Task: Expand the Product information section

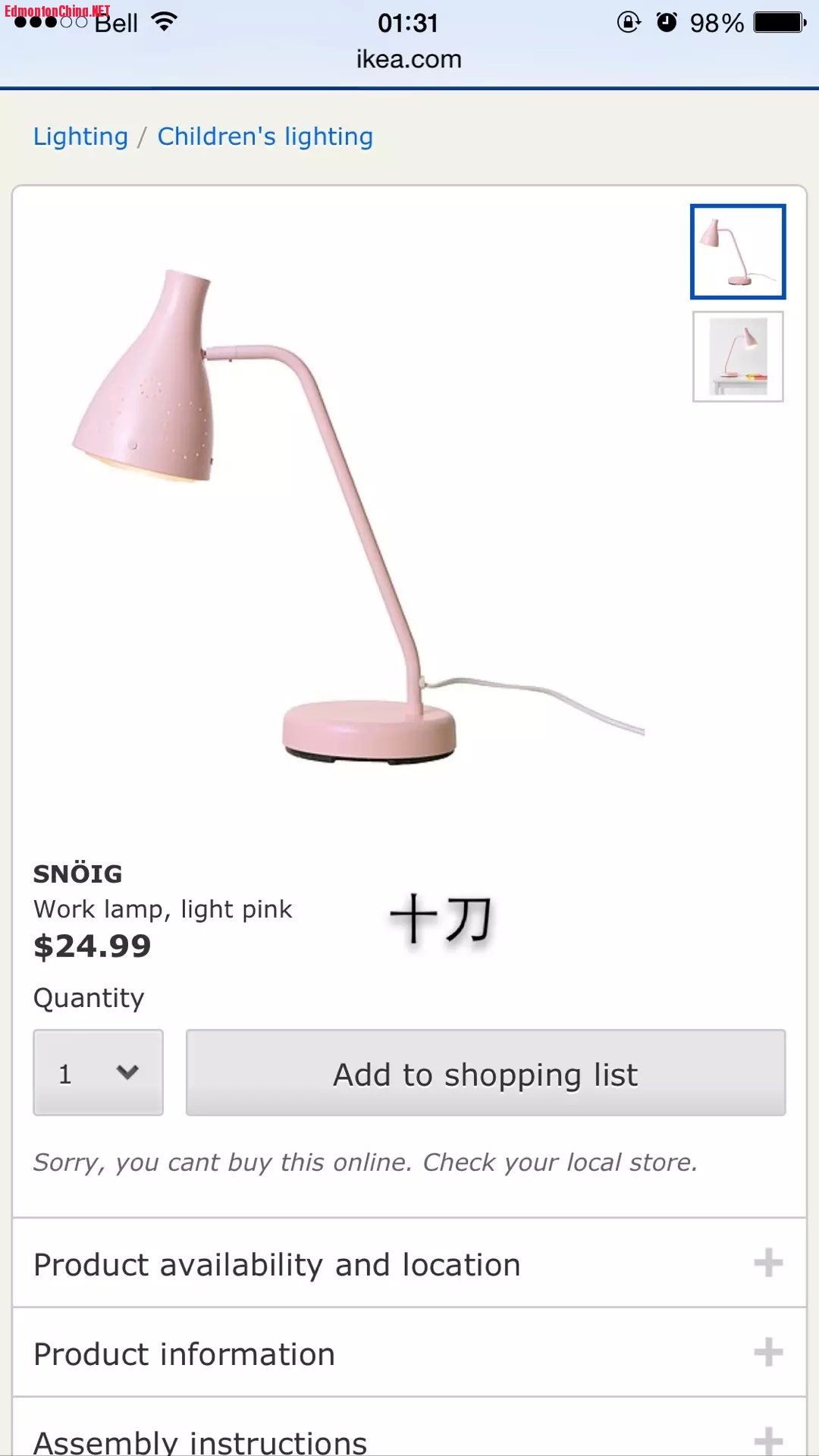Action: coord(409,1353)
